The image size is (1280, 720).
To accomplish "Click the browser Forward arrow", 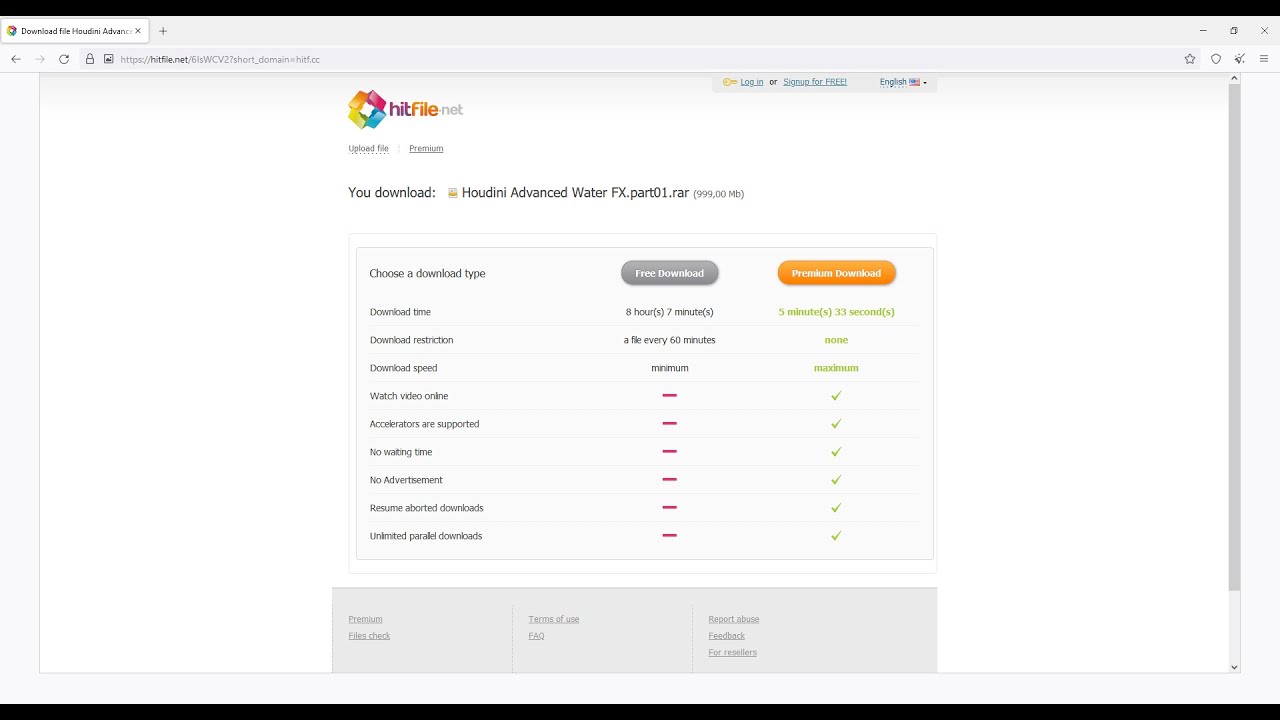I will 40,59.
